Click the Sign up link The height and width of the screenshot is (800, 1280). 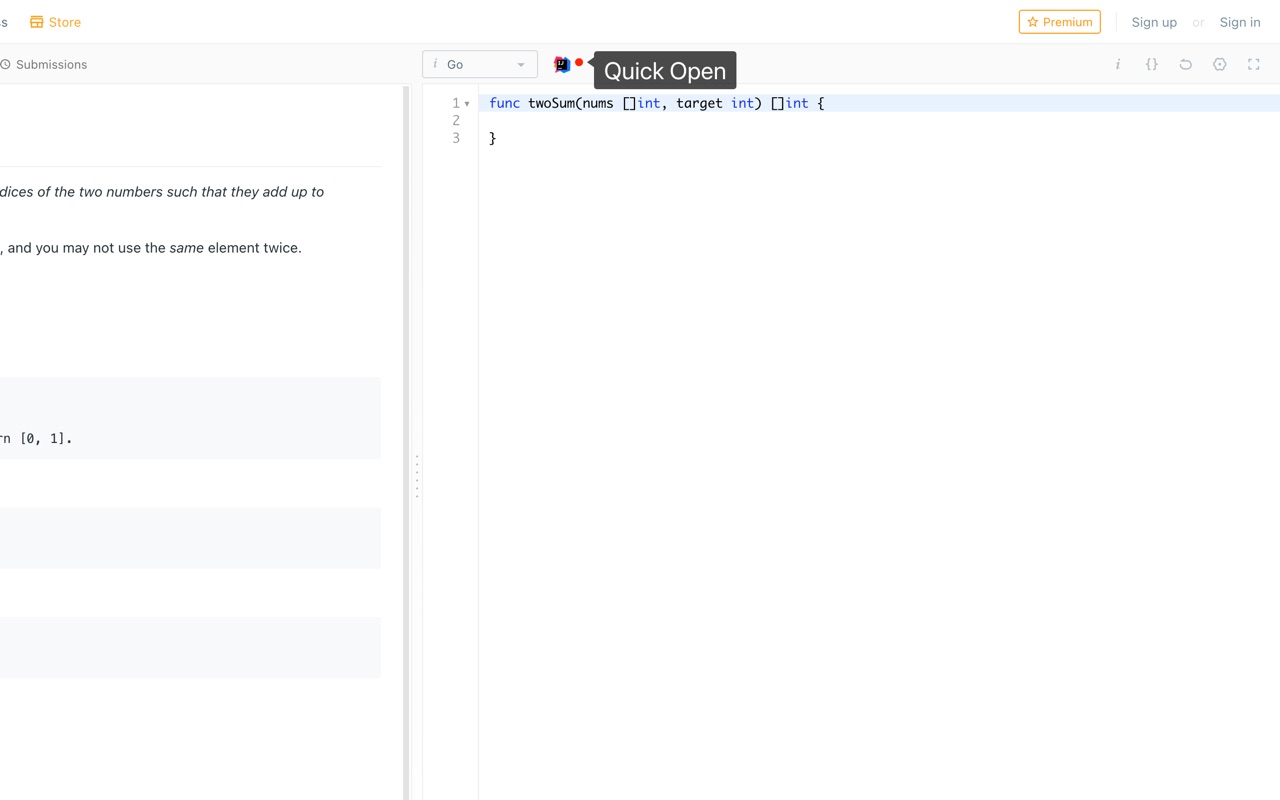[1154, 21]
